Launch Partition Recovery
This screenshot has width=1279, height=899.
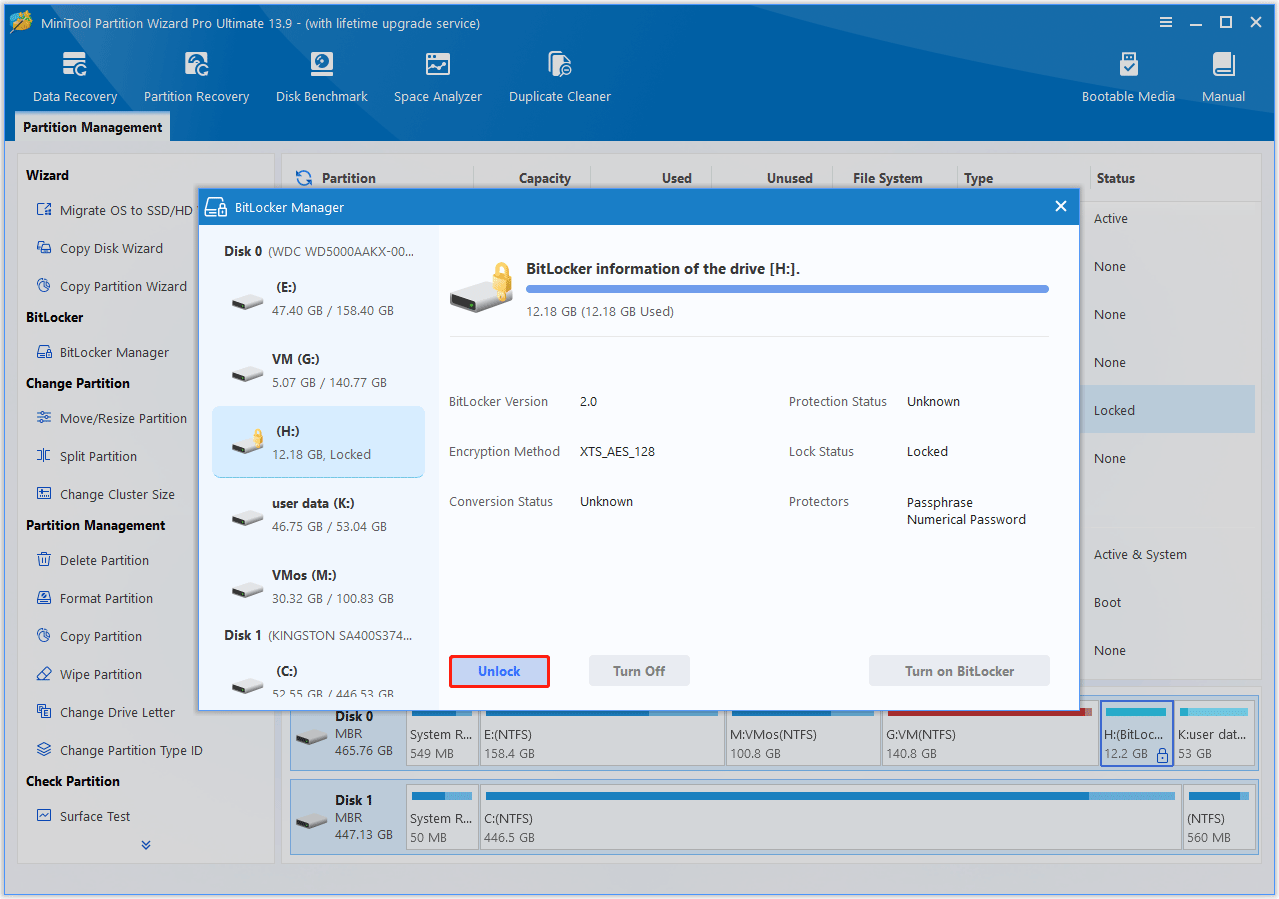pos(196,78)
